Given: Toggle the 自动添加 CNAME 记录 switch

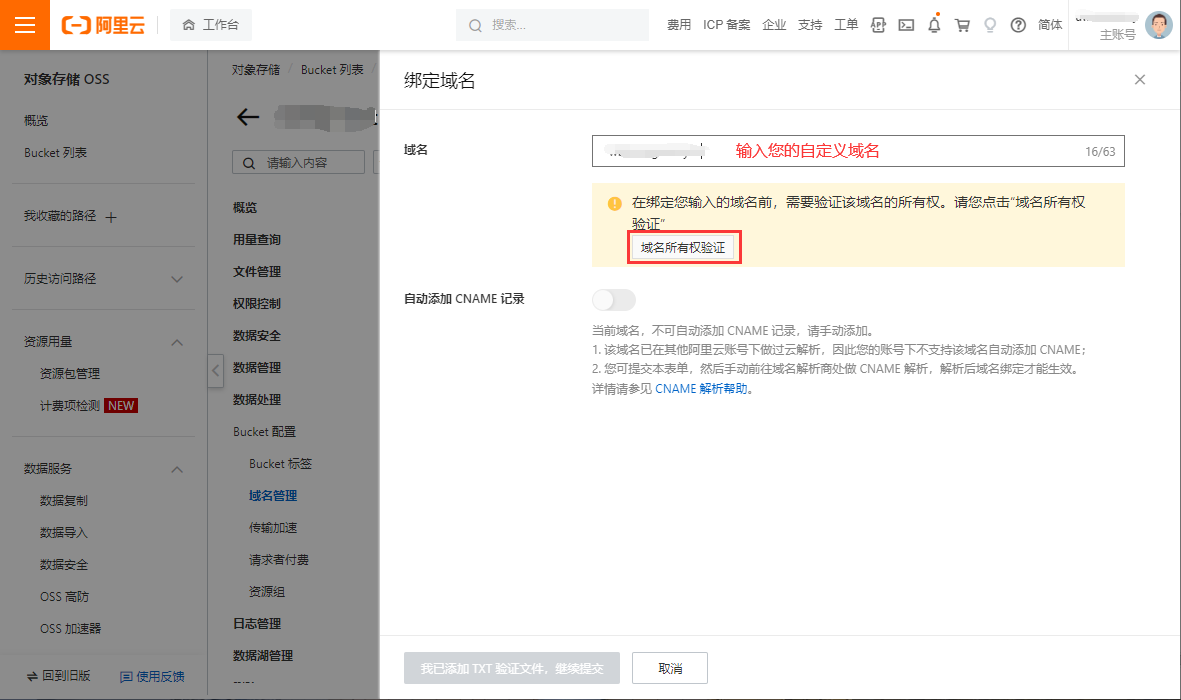Looking at the screenshot, I should [614, 299].
